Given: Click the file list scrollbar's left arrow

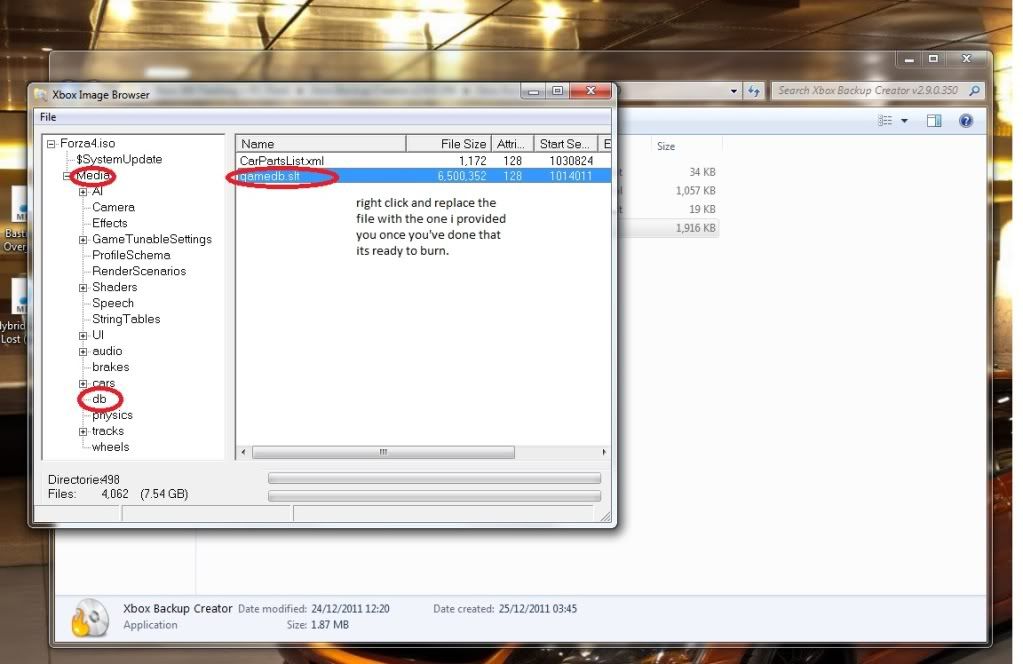Looking at the screenshot, I should pyautogui.click(x=243, y=452).
